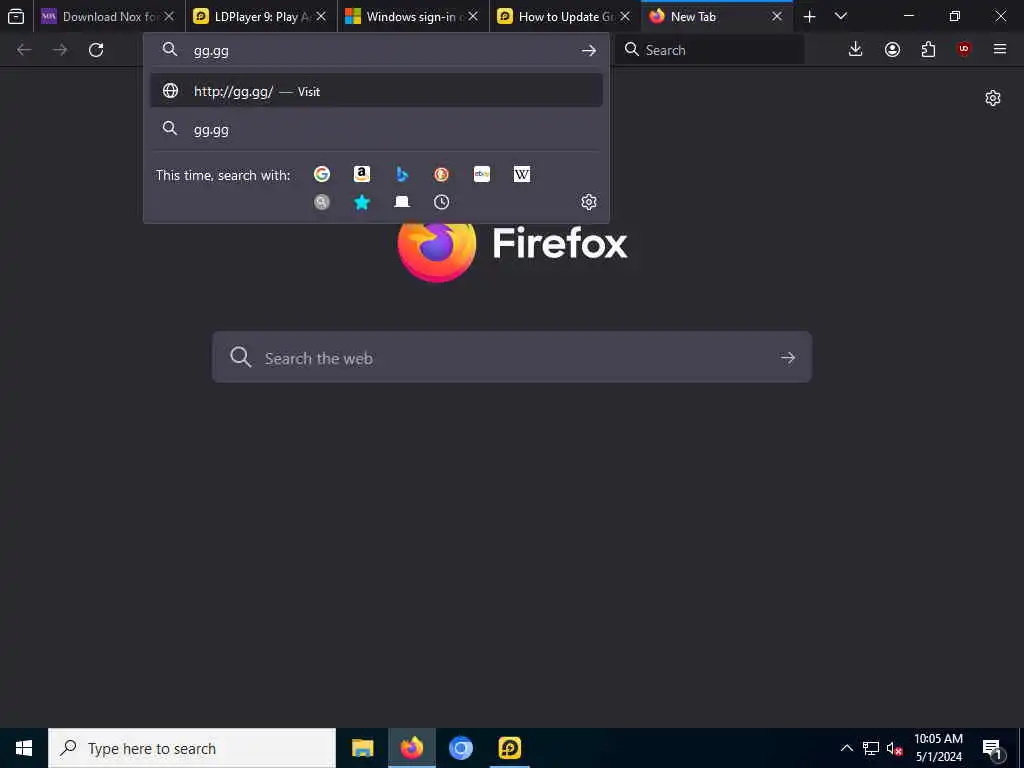The image size is (1024, 768).
Task: Search this time with eBay
Action: (482, 174)
